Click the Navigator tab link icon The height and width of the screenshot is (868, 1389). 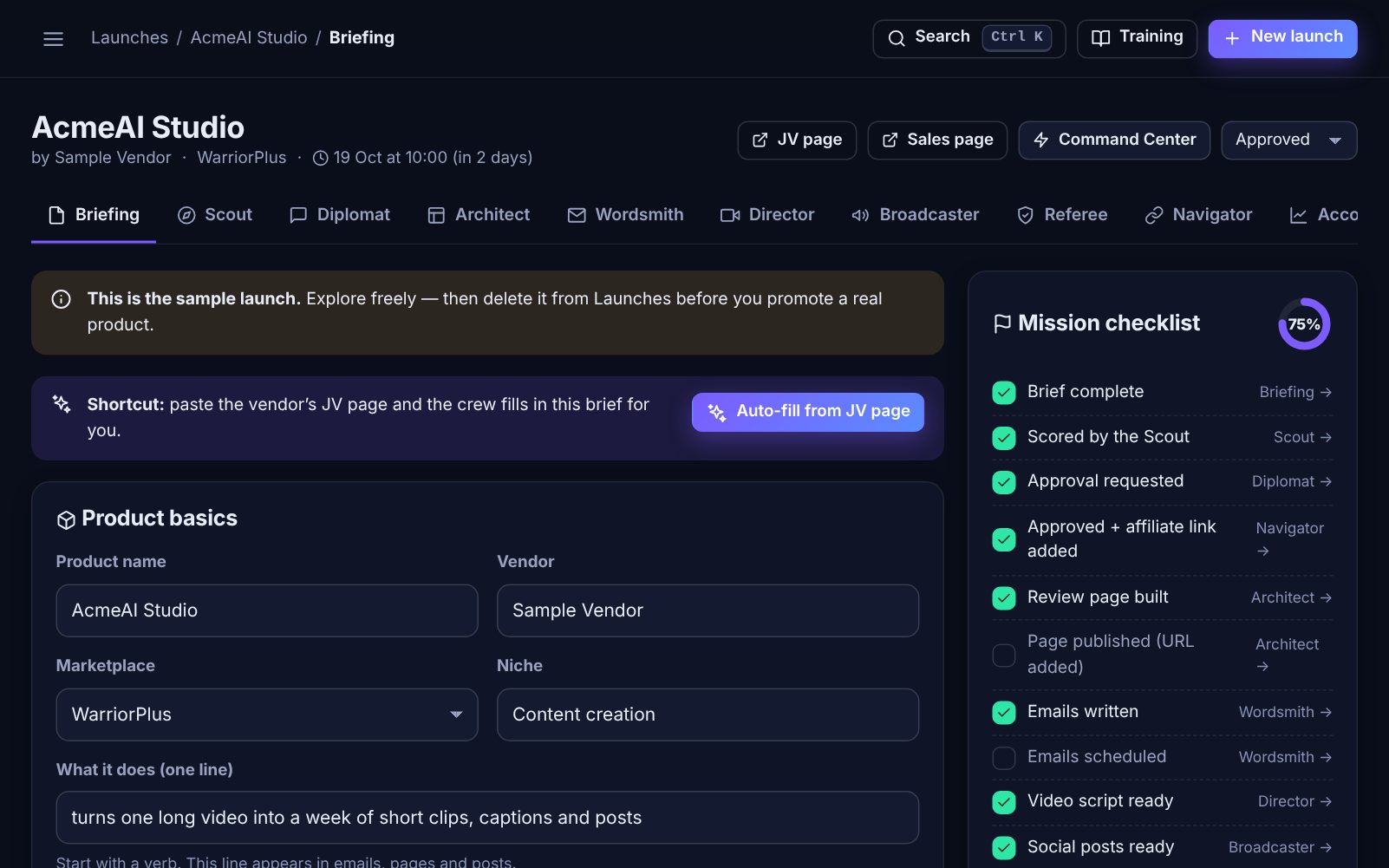1154,215
